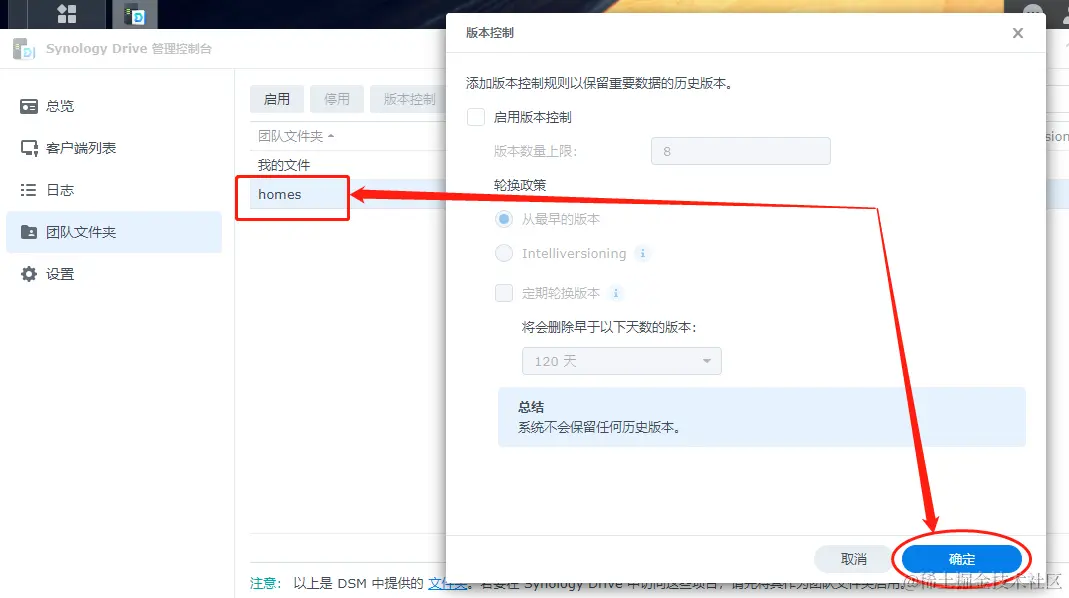This screenshot has height=598, width=1069.
Task: Click the 版本控制 toolbar button
Action: point(408,99)
